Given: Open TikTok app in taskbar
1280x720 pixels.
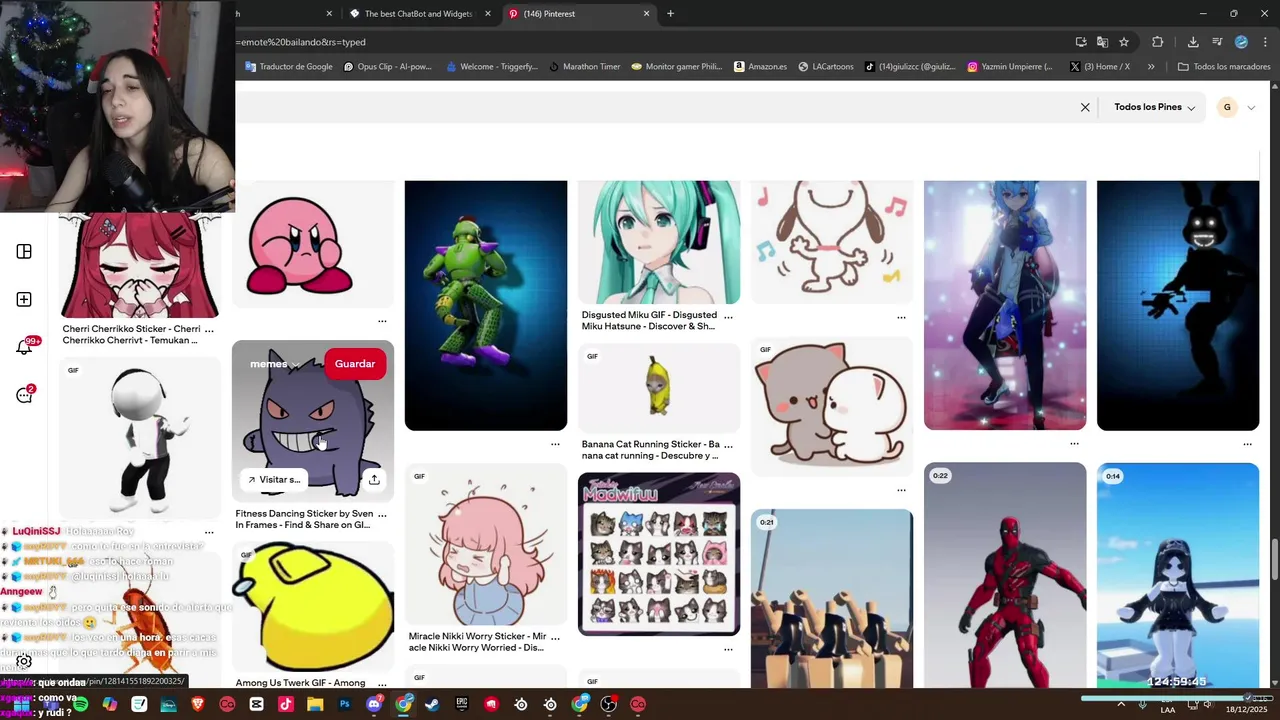Looking at the screenshot, I should coord(286,704).
